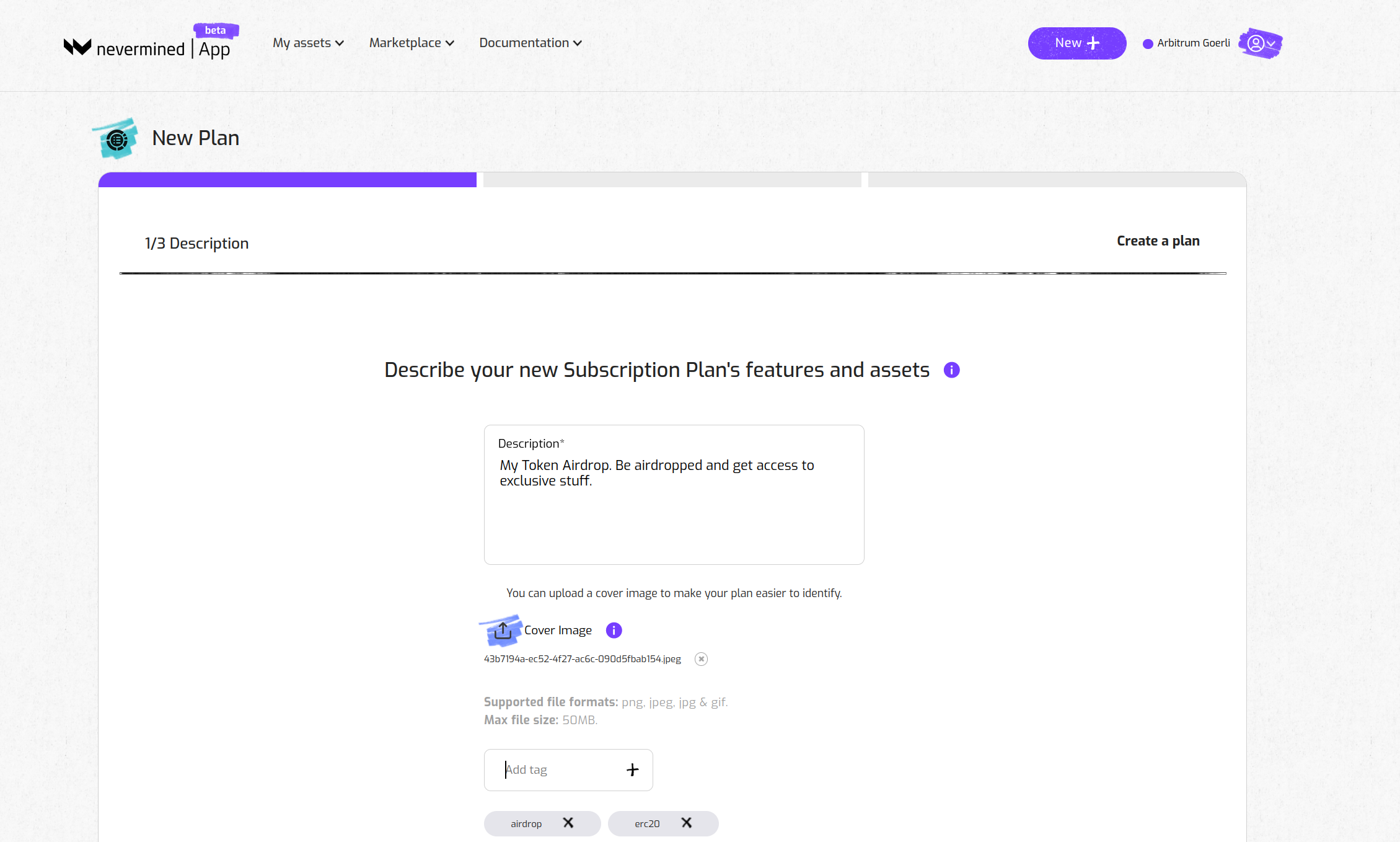The image size is (1400, 842).
Task: Click the Add tag plus button
Action: pyautogui.click(x=632, y=769)
